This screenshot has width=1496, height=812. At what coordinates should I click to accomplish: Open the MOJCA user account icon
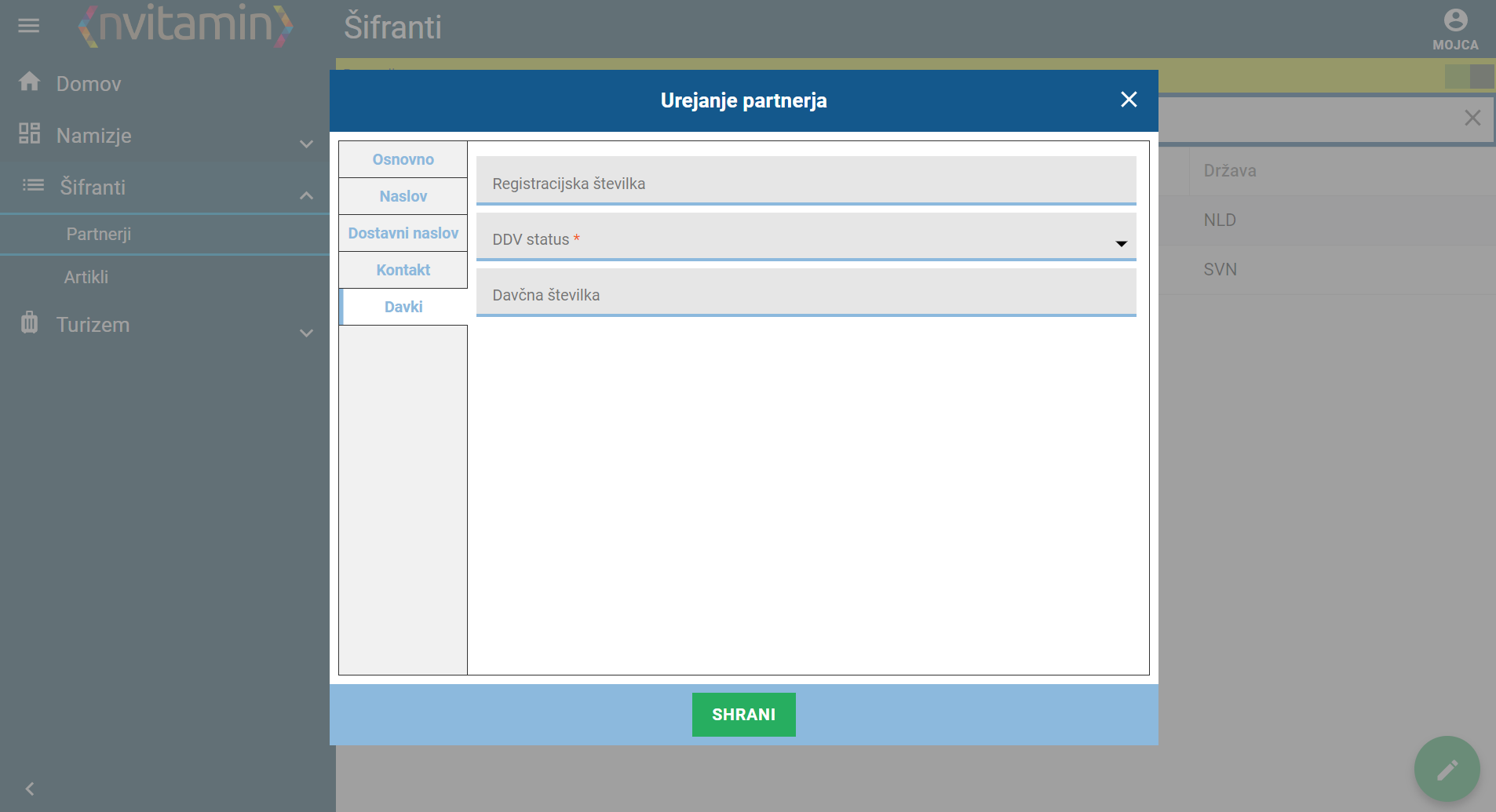click(x=1455, y=20)
